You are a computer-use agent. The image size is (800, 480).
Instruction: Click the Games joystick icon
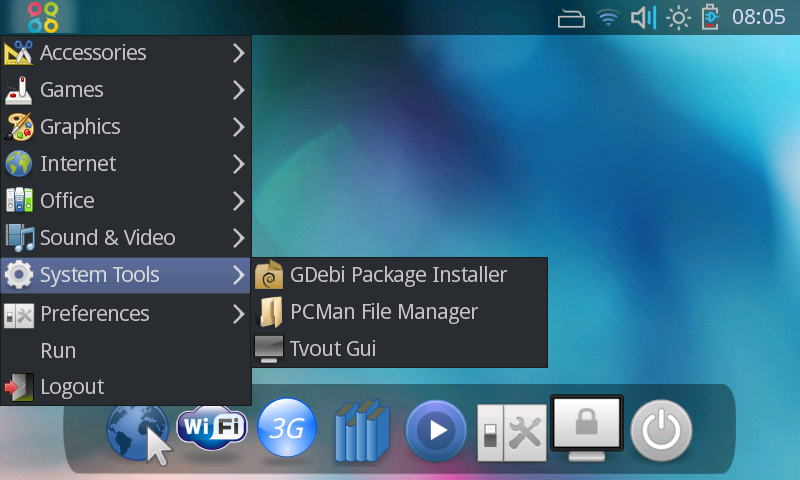pyautogui.click(x=18, y=90)
